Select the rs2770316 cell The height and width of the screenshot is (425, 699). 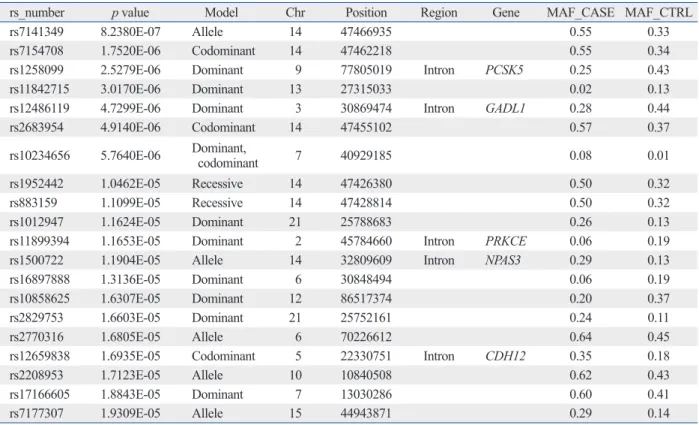(37, 337)
